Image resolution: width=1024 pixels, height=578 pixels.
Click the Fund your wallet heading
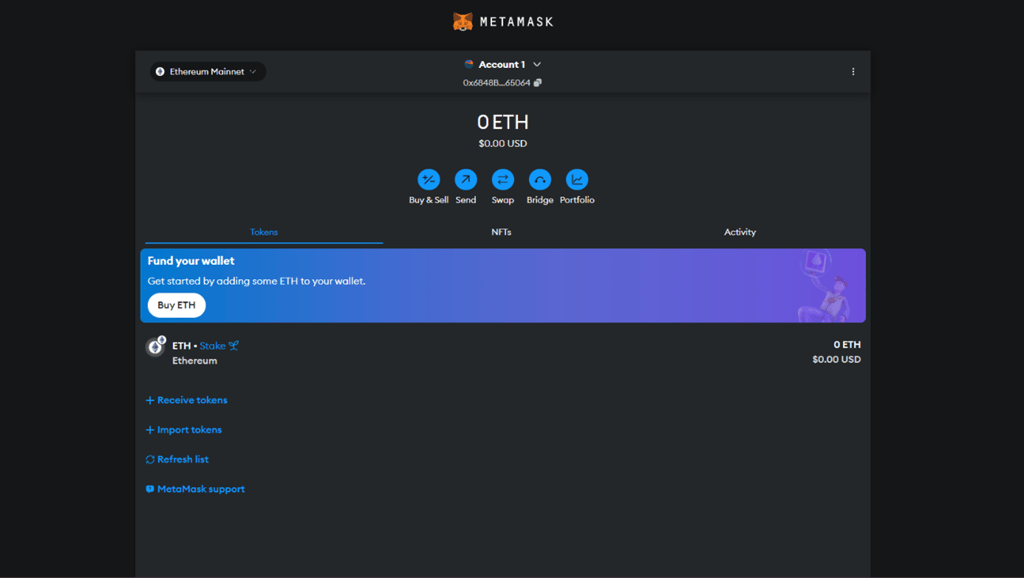pos(191,261)
